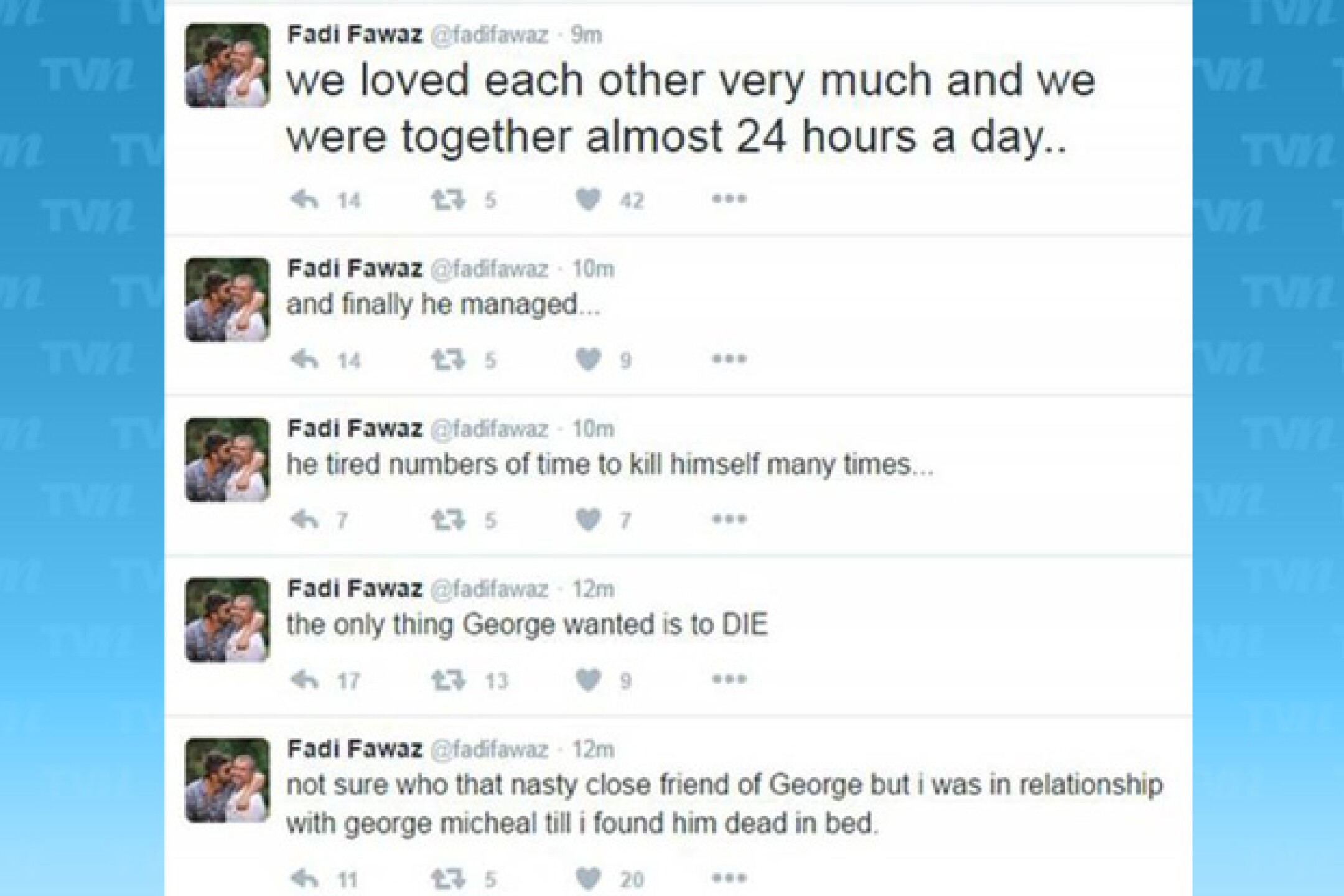
Task: Reply to the 'we loved each other' tweet
Action: 305,200
